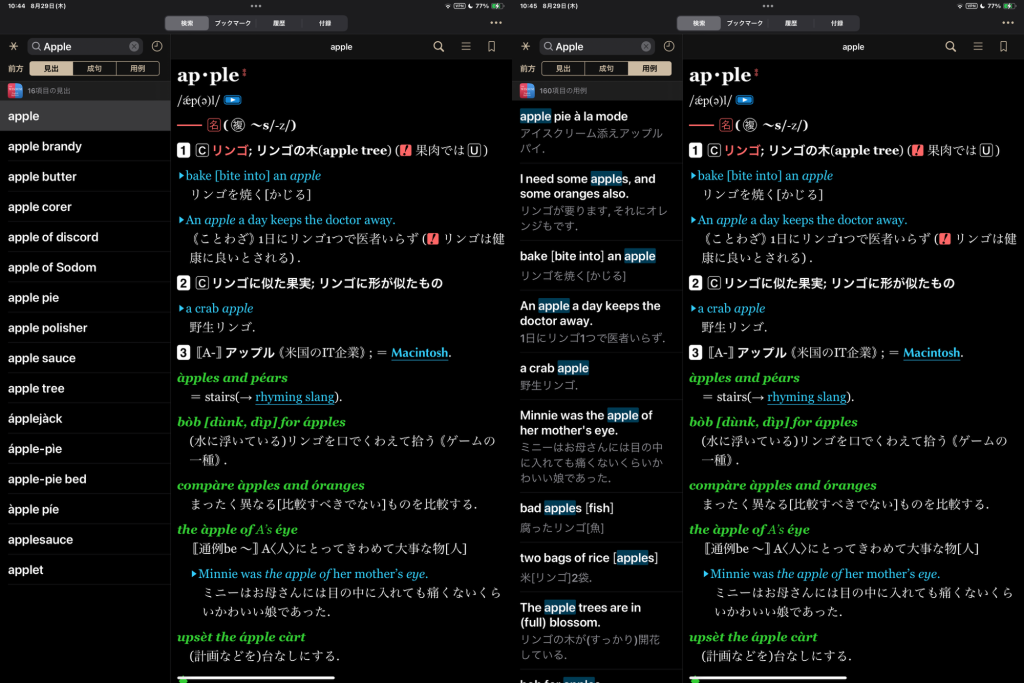Follow the Macintosh cross-reference link
Screen dimensions: 1024x683
click(419, 352)
